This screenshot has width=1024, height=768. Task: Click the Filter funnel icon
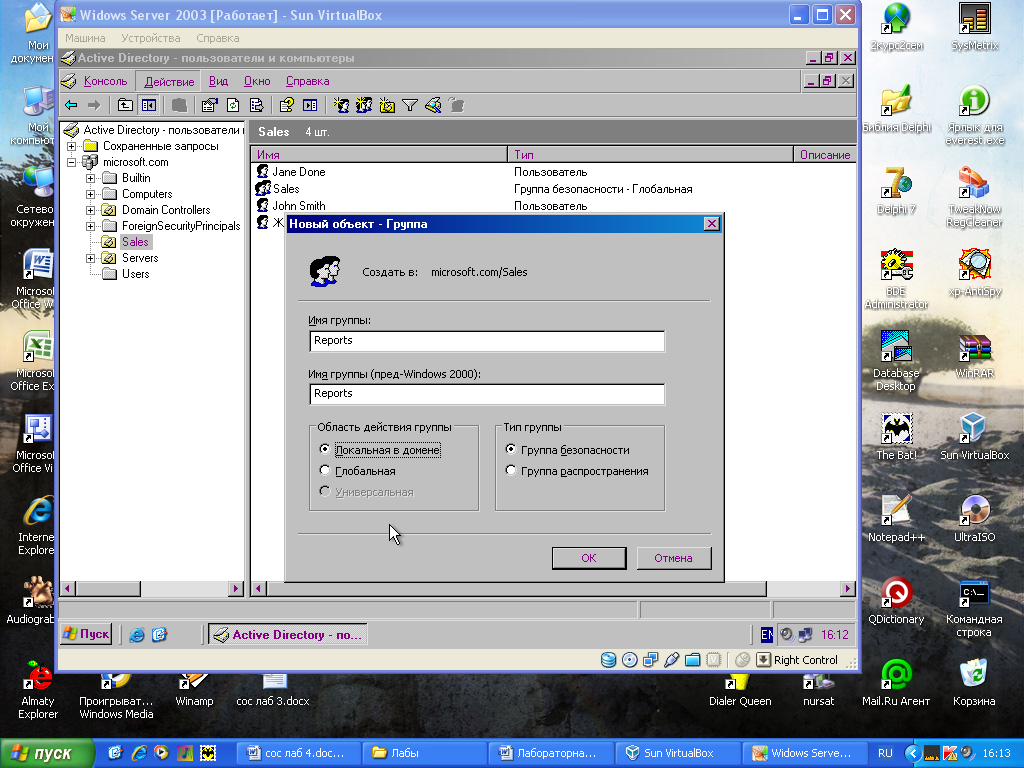coord(409,105)
